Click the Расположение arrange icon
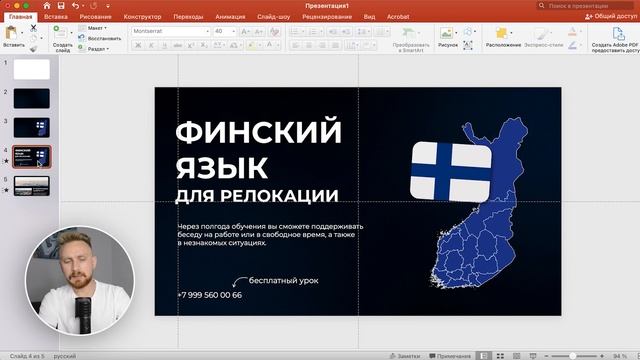 tap(502, 33)
